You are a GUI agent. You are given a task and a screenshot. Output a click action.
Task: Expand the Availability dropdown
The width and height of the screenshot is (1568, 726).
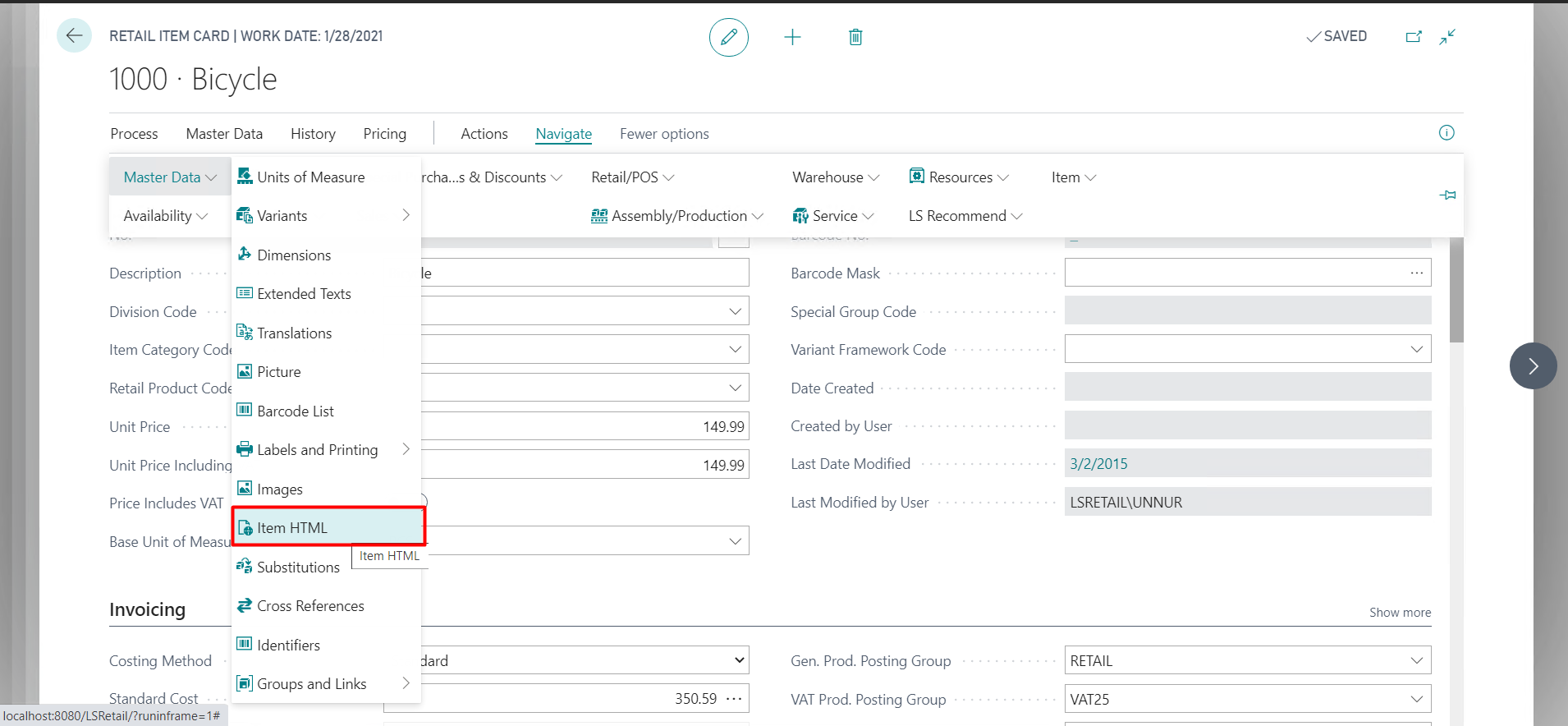(x=165, y=216)
